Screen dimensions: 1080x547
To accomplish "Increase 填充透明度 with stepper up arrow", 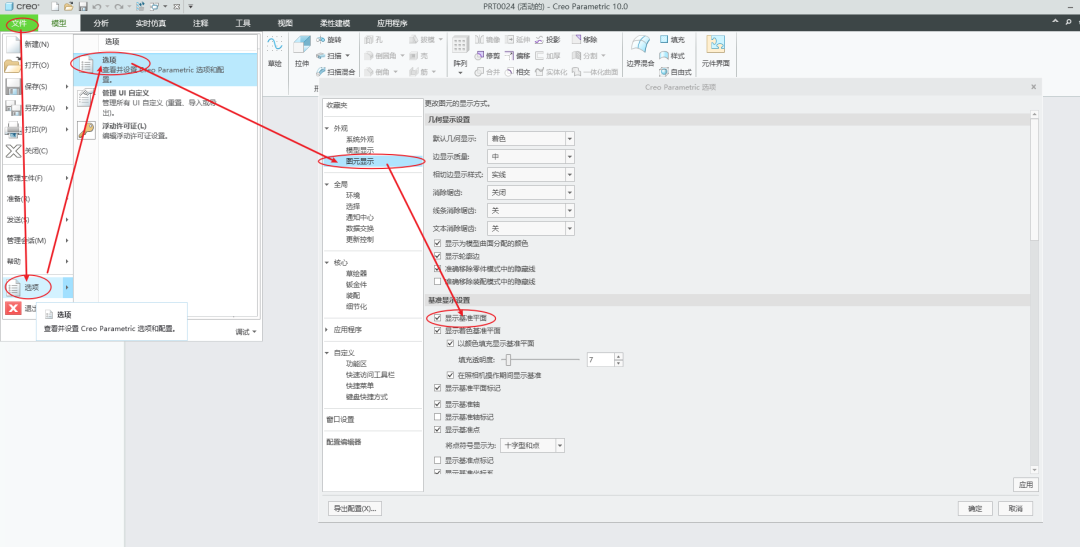I will click(x=619, y=356).
